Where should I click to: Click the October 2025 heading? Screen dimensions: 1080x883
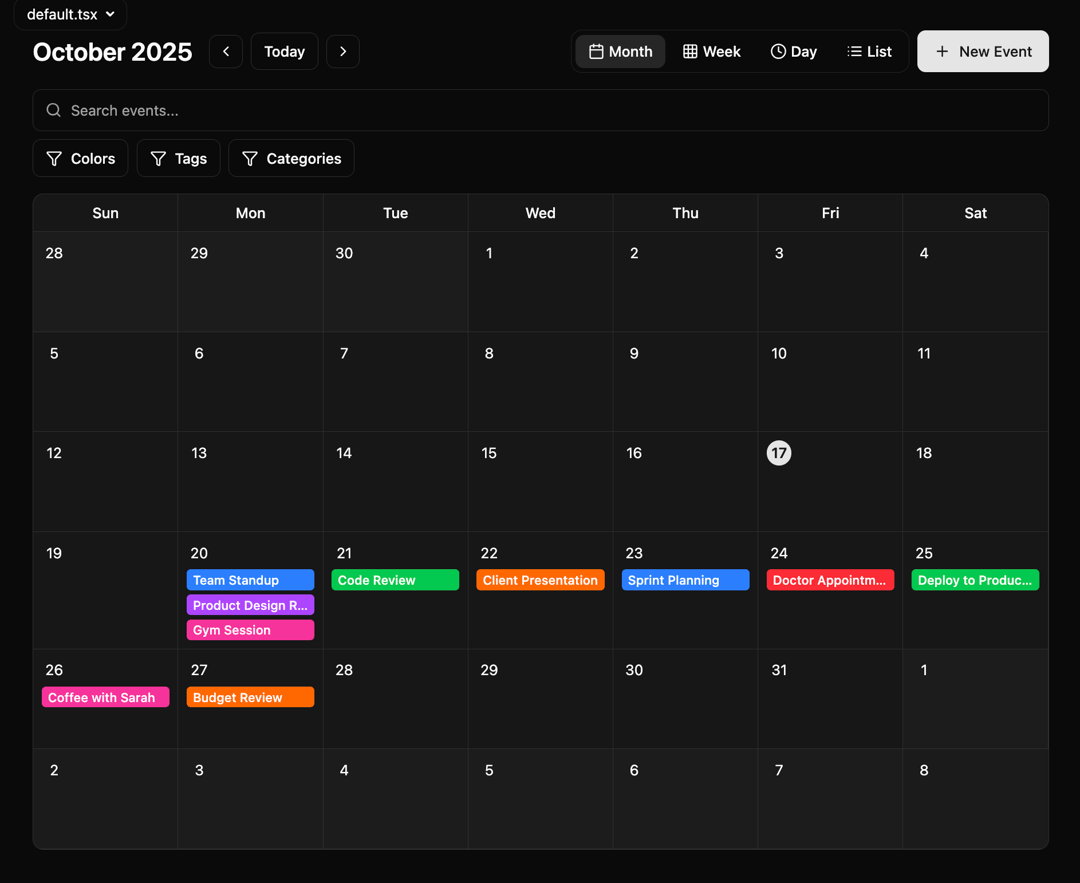tap(112, 52)
